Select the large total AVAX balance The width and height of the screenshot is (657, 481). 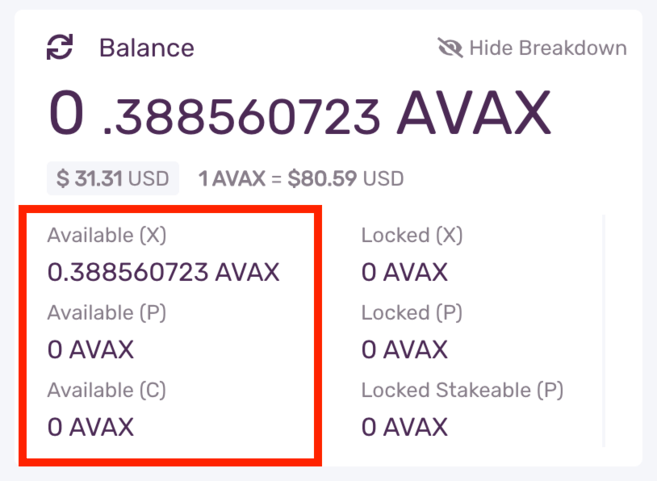coord(299,115)
